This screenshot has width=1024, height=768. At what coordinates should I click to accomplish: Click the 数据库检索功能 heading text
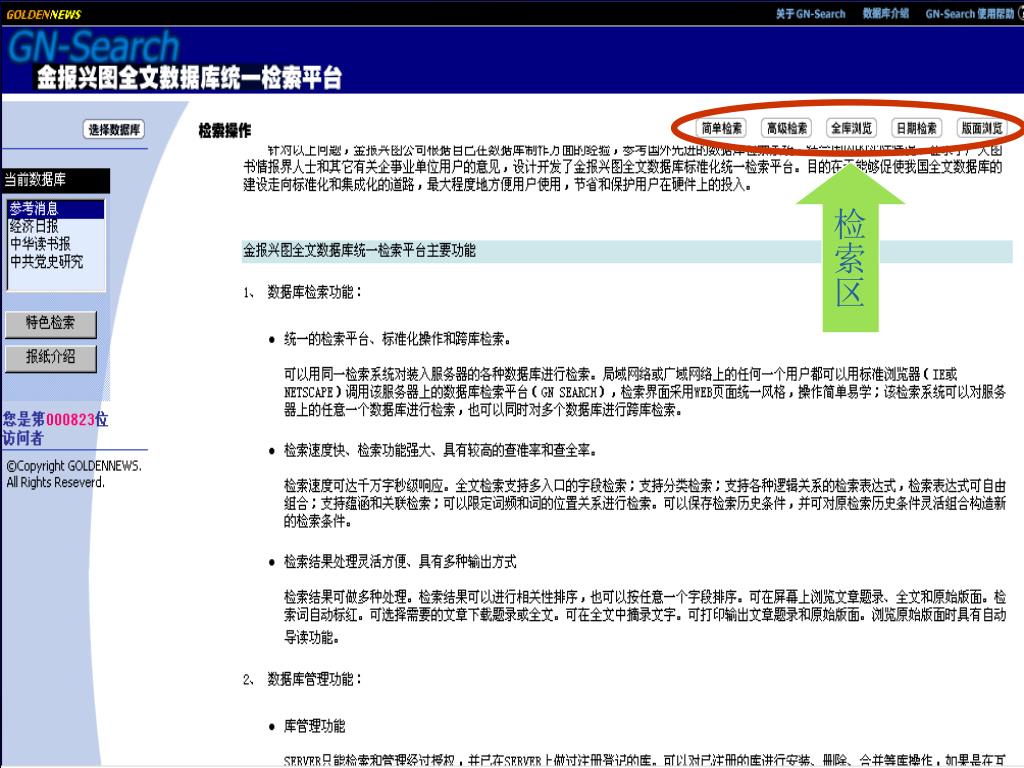point(314,292)
